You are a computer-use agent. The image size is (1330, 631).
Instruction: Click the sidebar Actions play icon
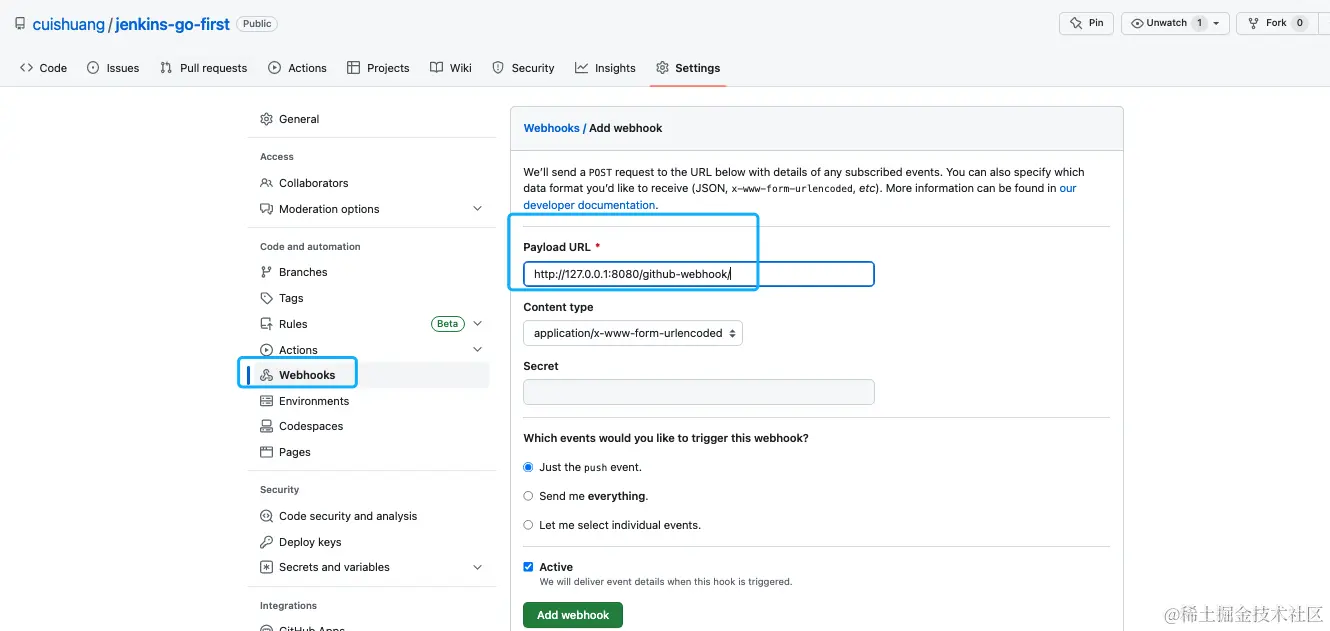click(x=266, y=350)
